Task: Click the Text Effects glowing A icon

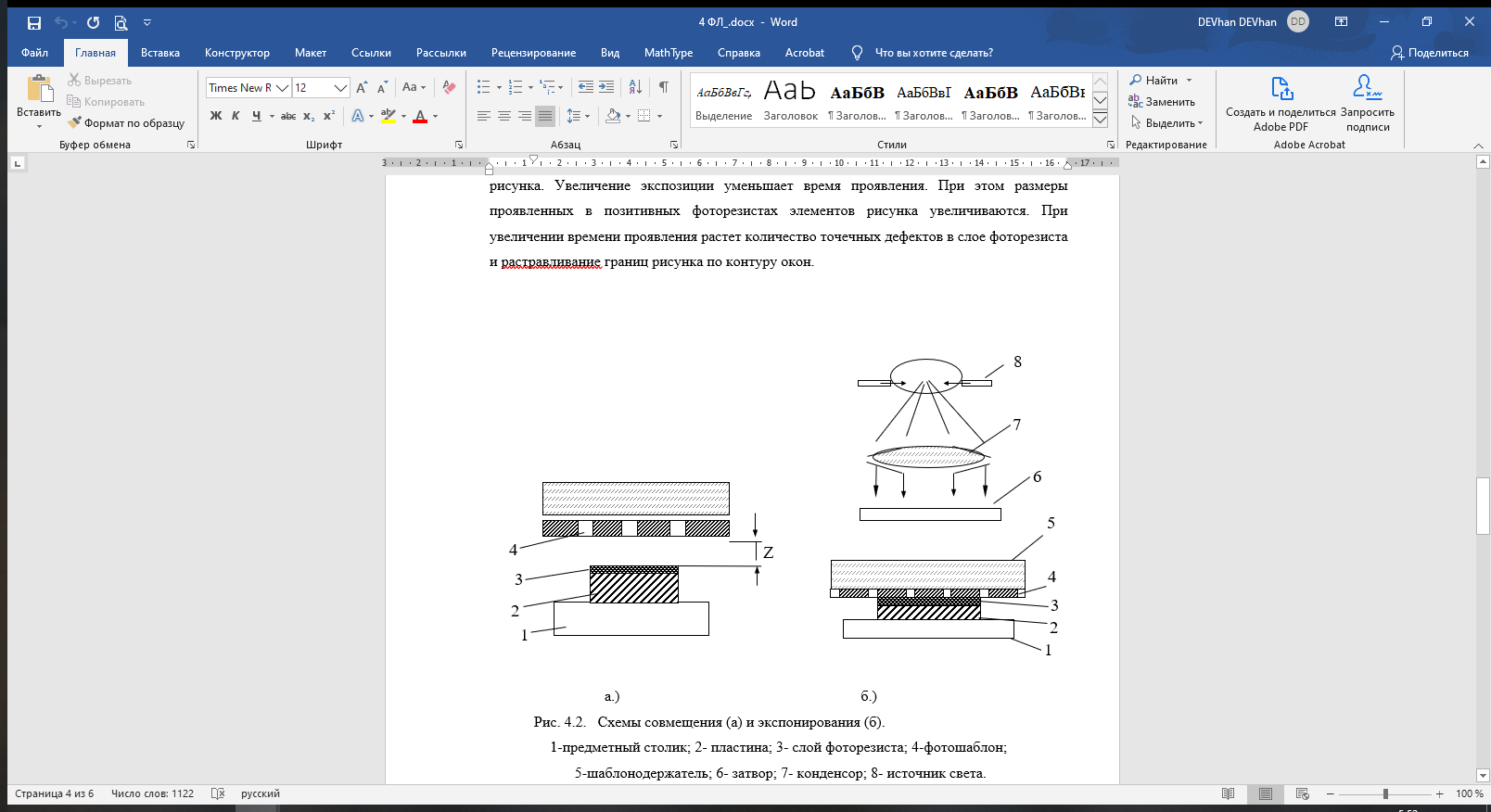Action: [x=358, y=116]
